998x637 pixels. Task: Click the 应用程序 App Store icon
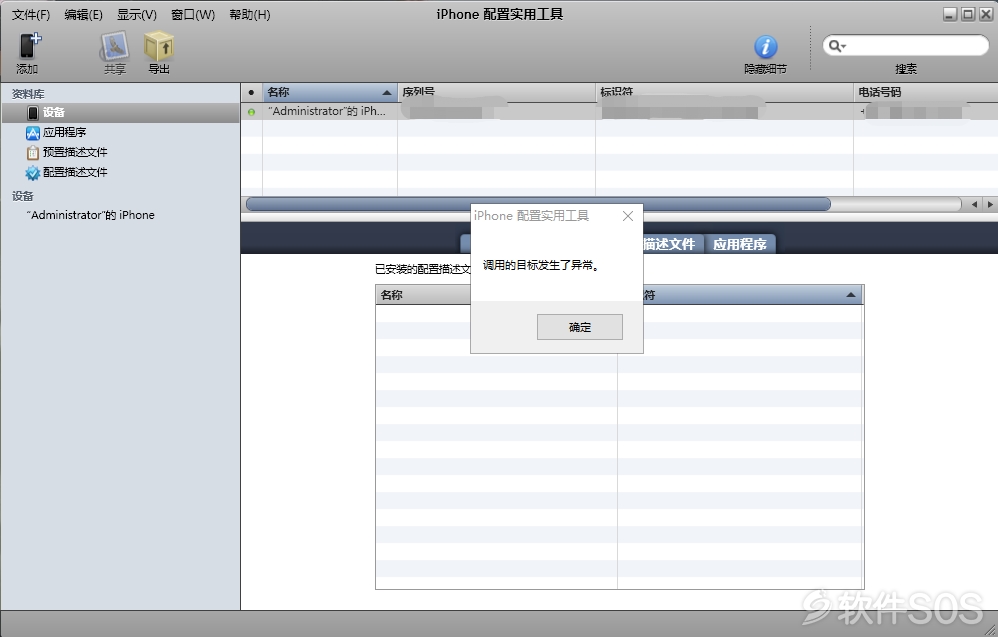(32, 133)
